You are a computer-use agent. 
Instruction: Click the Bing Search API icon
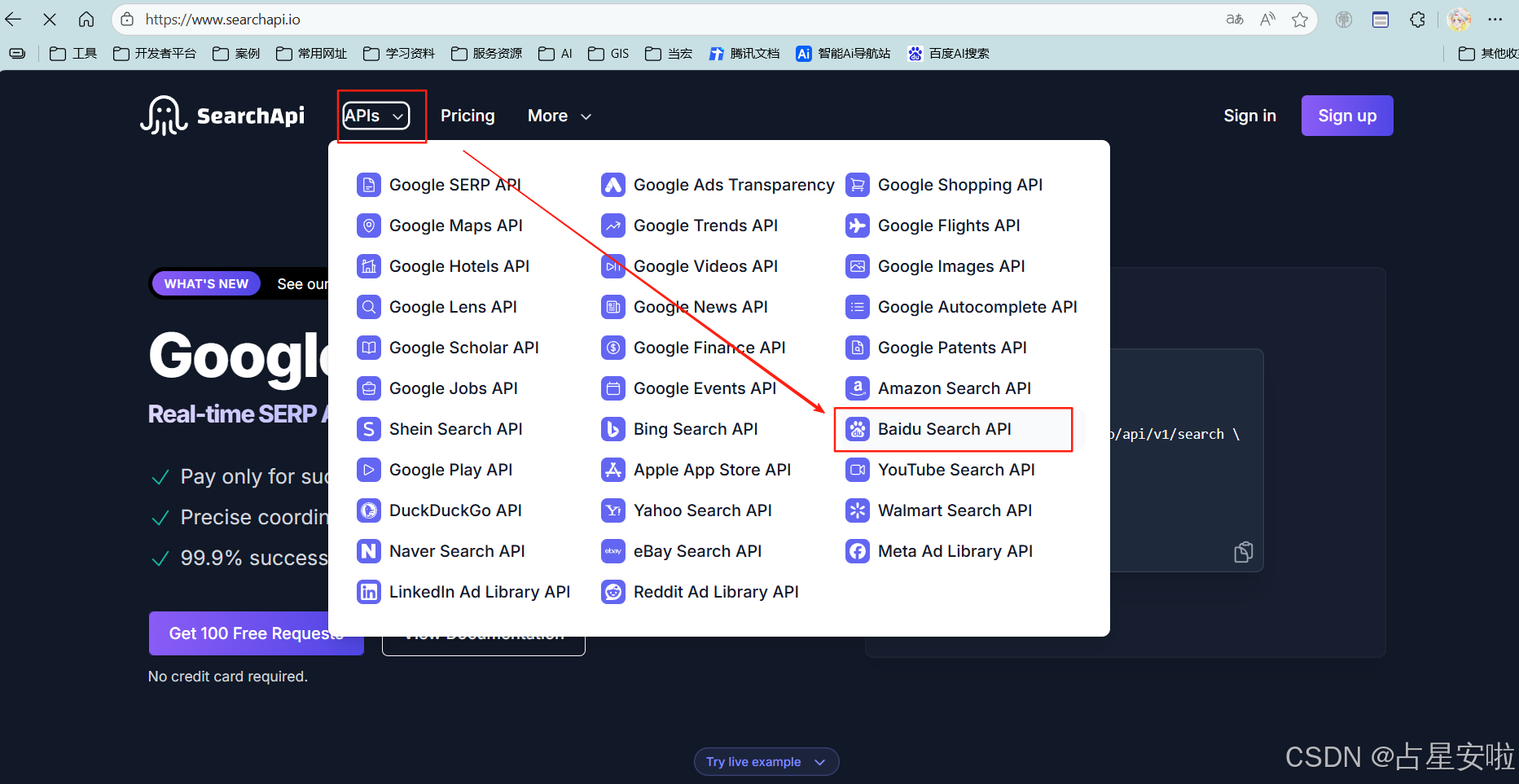point(613,429)
